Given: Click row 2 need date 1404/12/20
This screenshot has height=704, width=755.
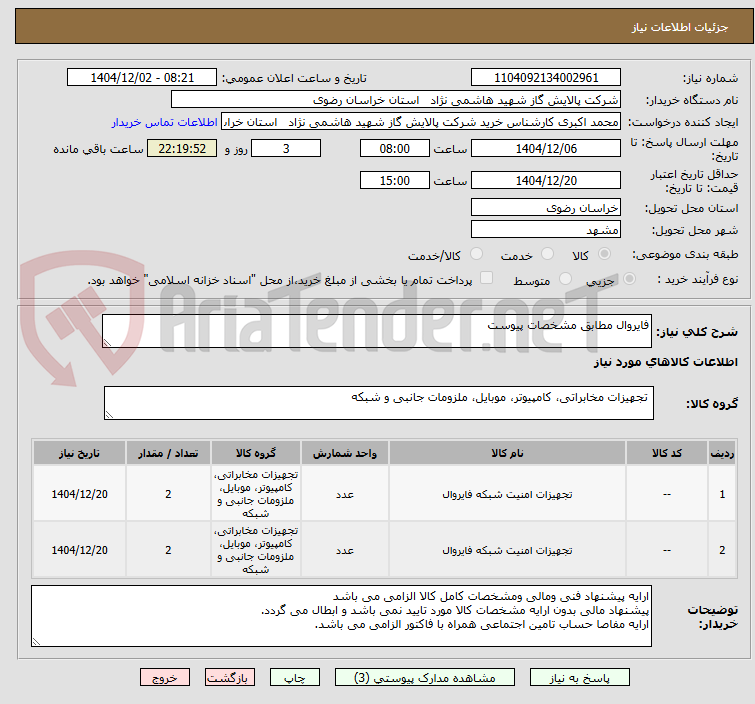Looking at the screenshot, I should [x=79, y=550].
